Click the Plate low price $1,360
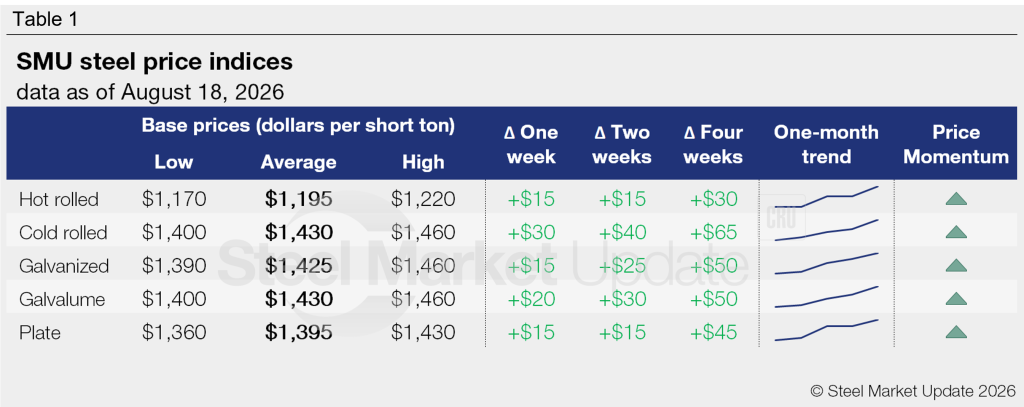Screen dimensions: 1024x407 tap(174, 333)
